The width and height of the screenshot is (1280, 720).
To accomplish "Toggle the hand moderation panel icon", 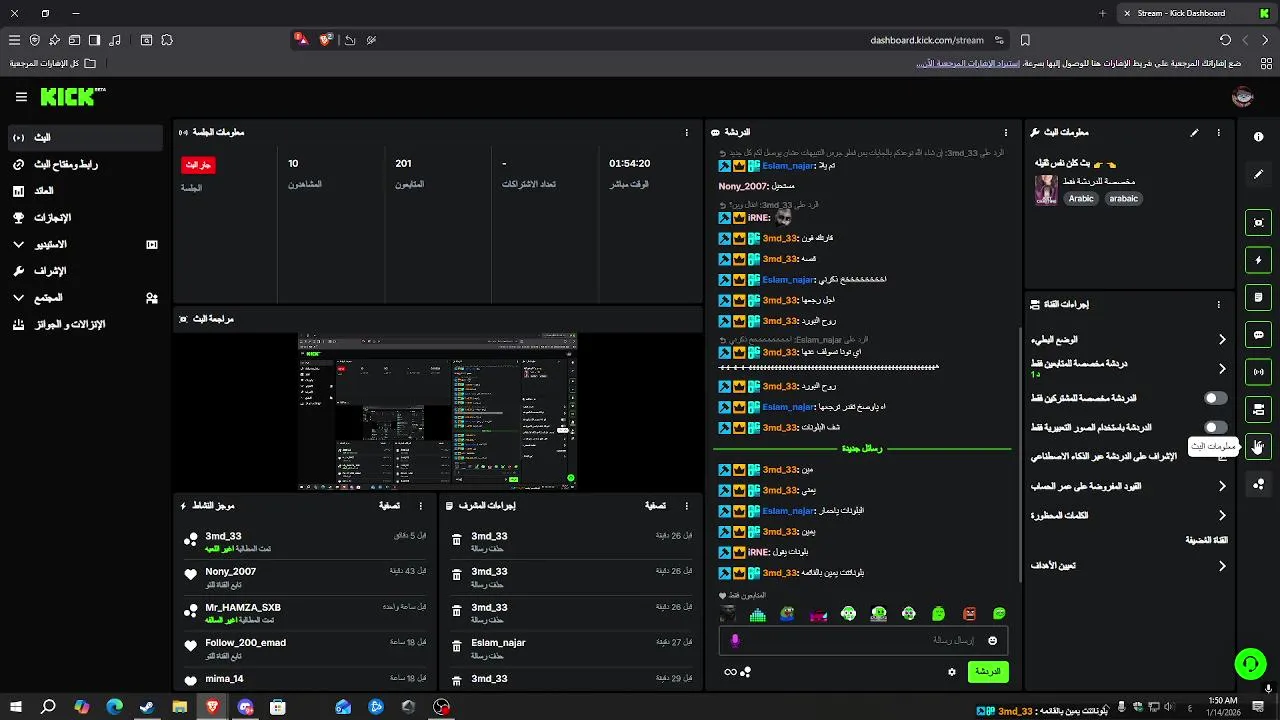I will pyautogui.click(x=1258, y=447).
